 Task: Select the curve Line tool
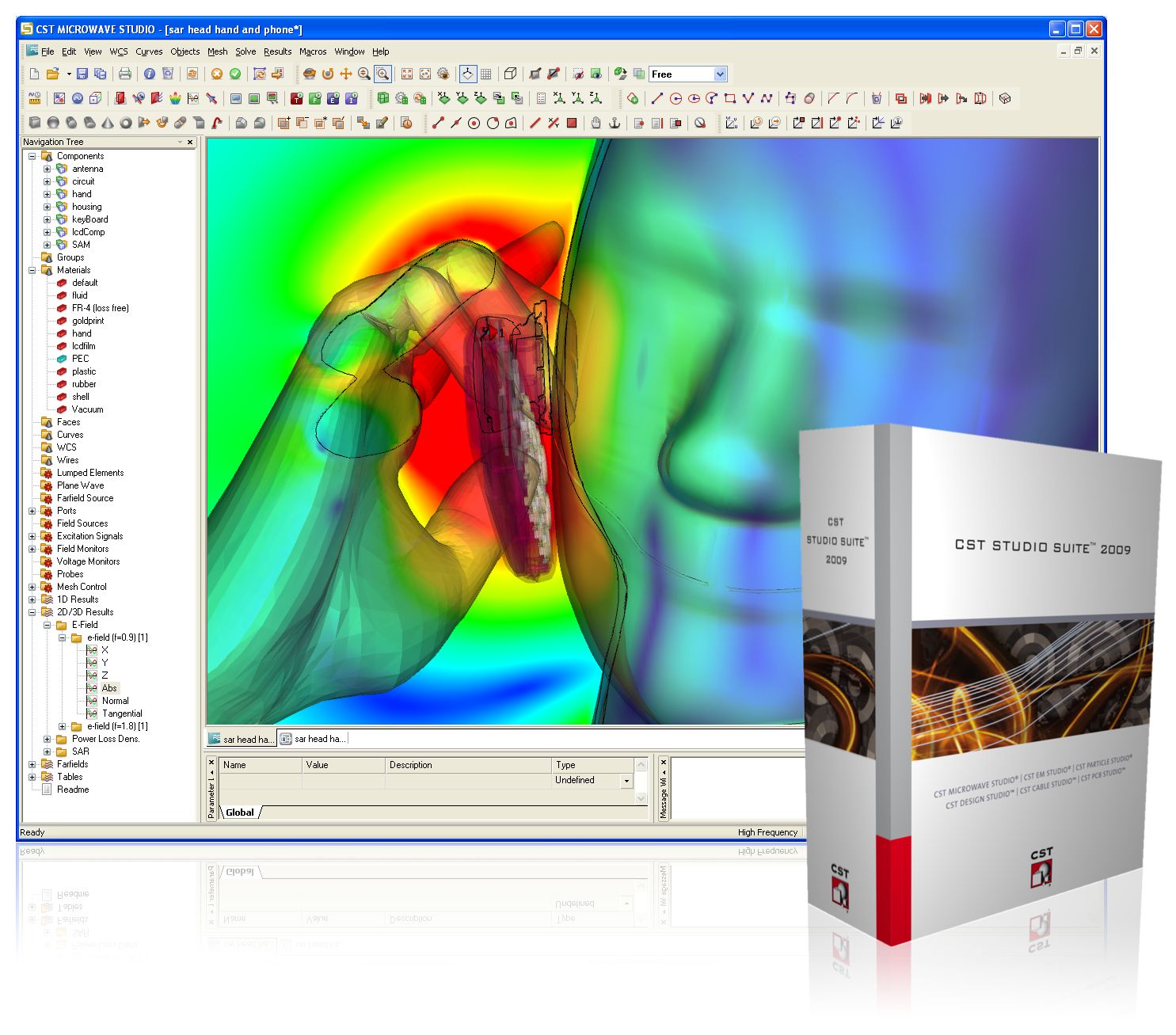click(x=657, y=98)
